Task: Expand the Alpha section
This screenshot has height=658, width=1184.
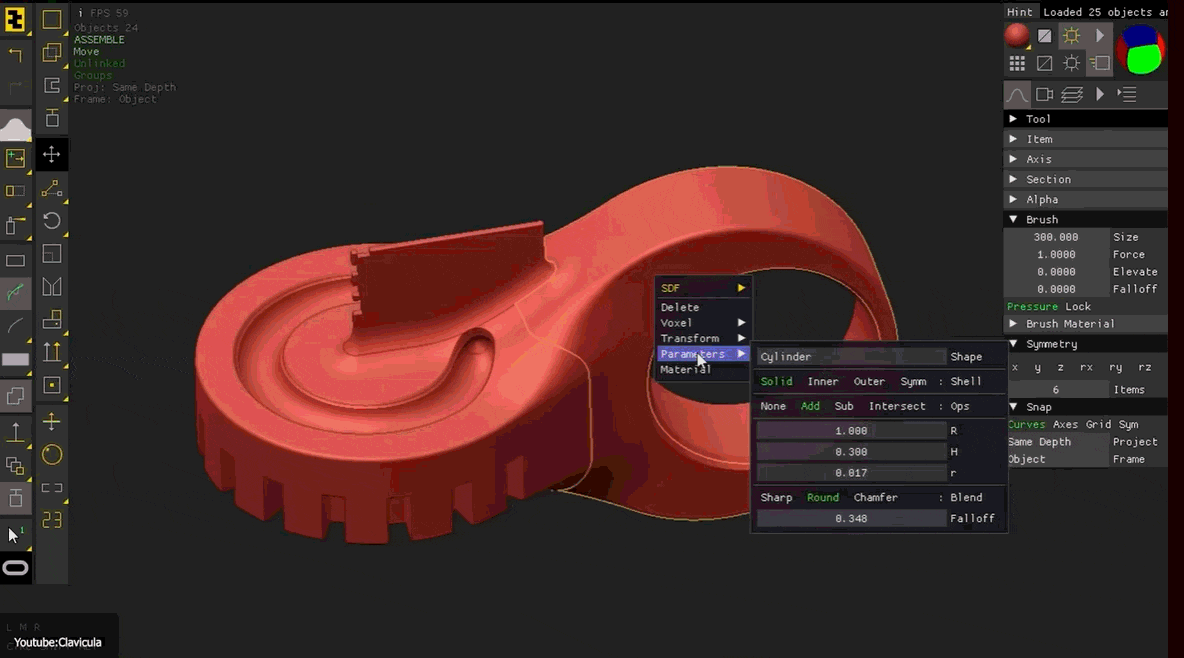Action: 1086,199
